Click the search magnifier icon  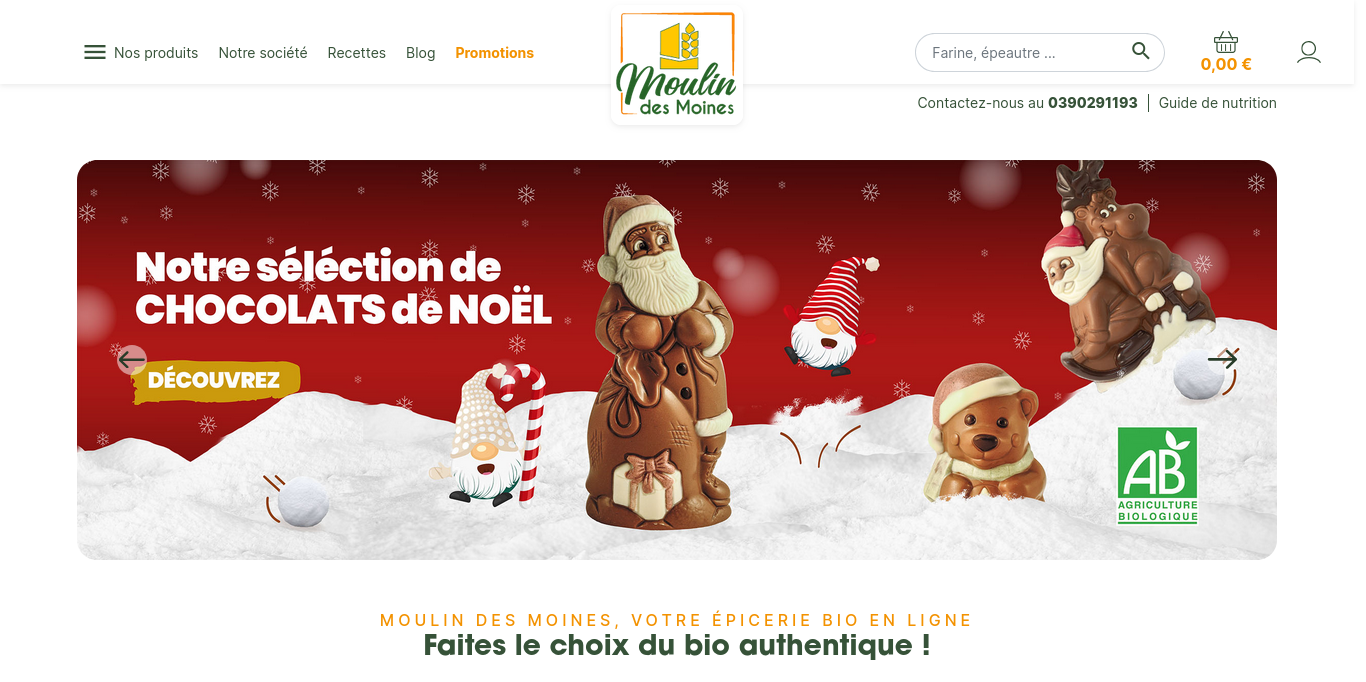(x=1141, y=51)
